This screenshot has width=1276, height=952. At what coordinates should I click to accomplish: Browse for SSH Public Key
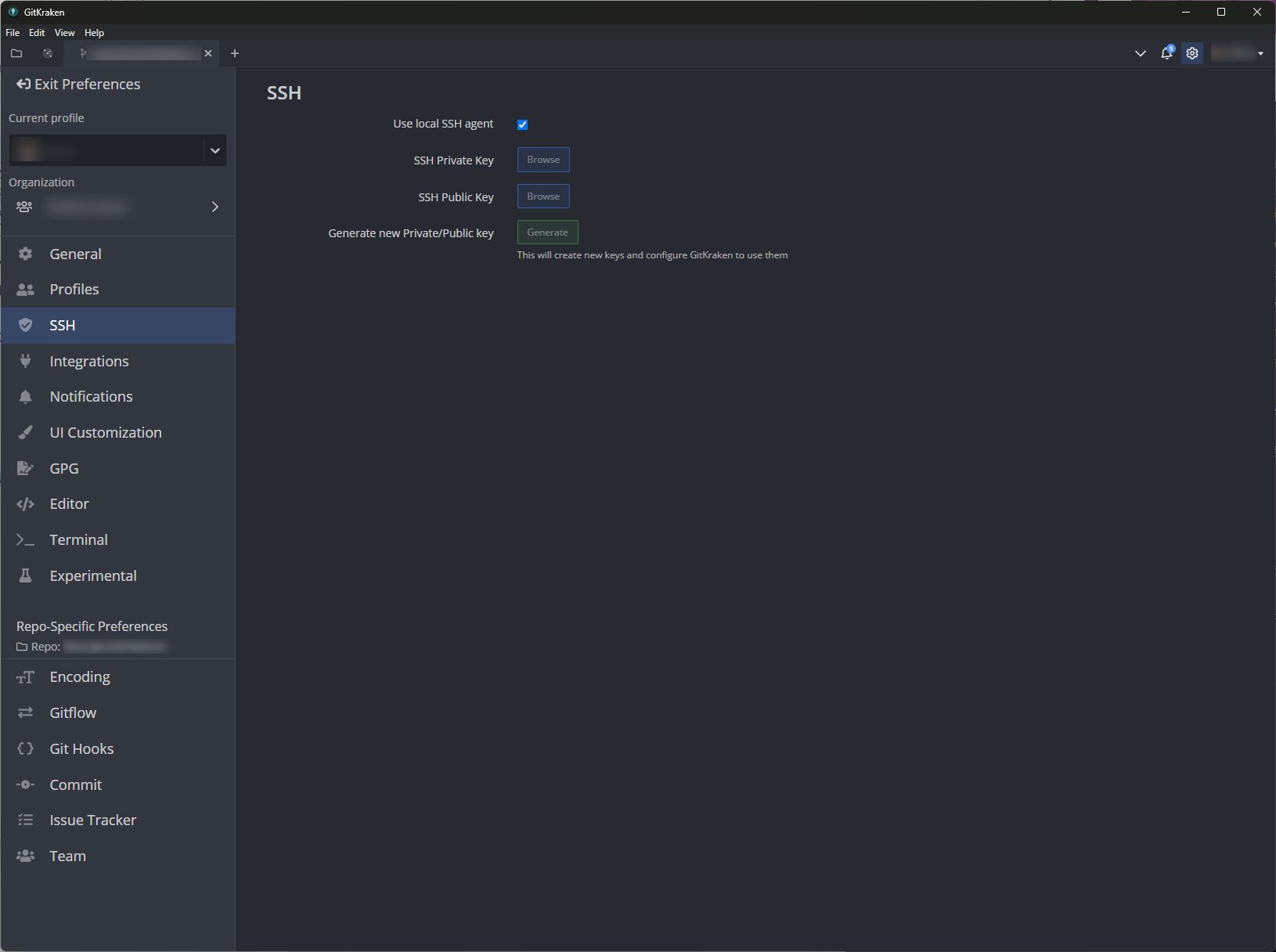543,197
